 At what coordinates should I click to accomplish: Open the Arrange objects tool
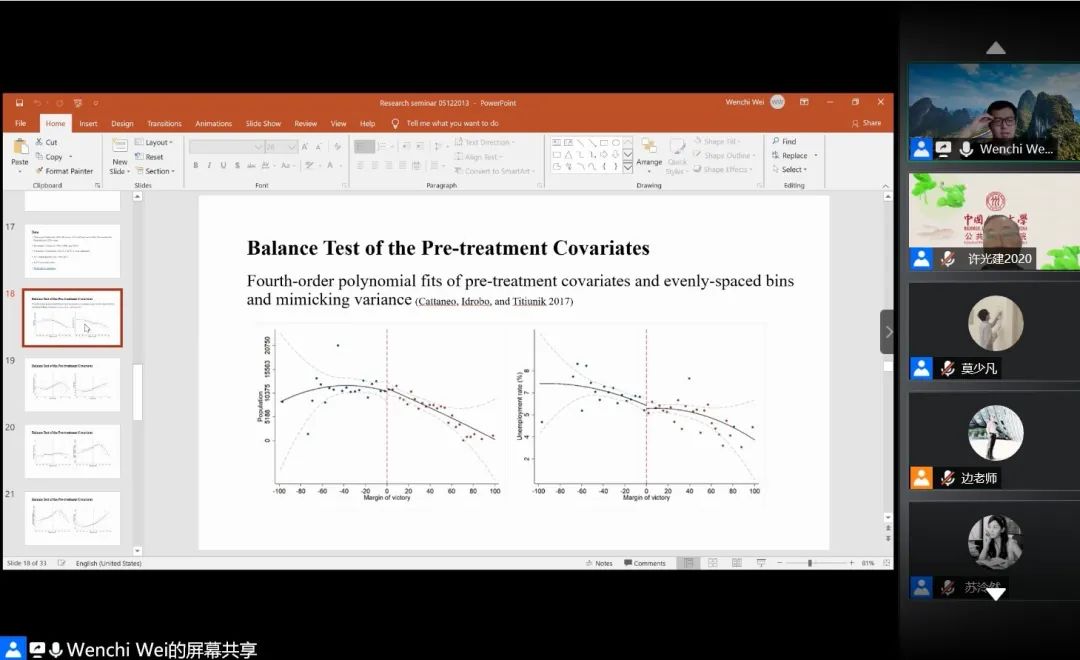click(x=649, y=152)
